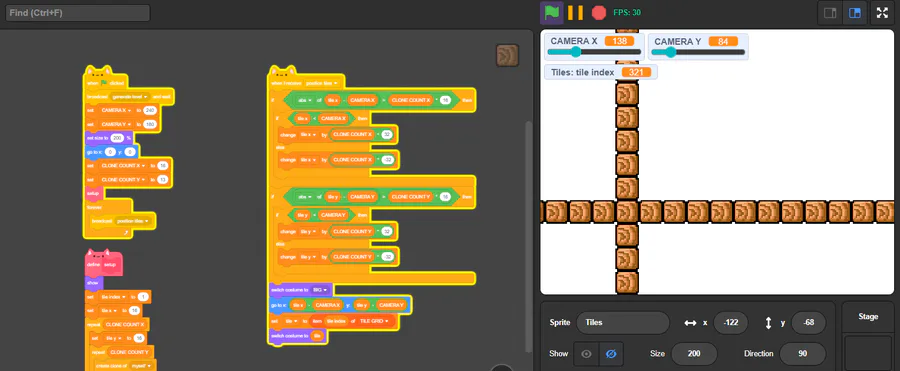The height and width of the screenshot is (371, 900).
Task: Open the 'abs' operator dropdown in first if block
Action: tap(304, 100)
